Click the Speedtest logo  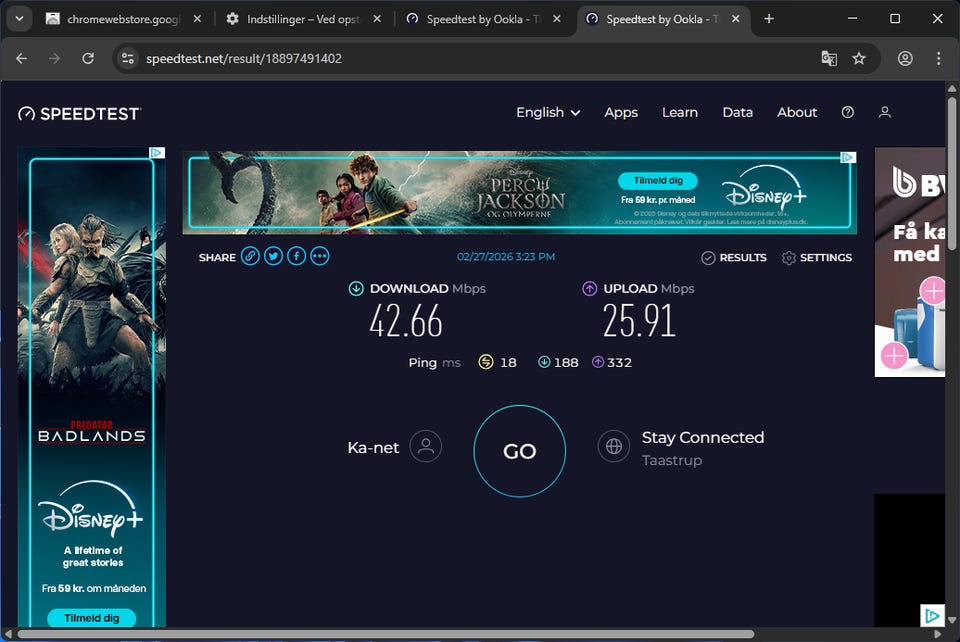coord(80,114)
